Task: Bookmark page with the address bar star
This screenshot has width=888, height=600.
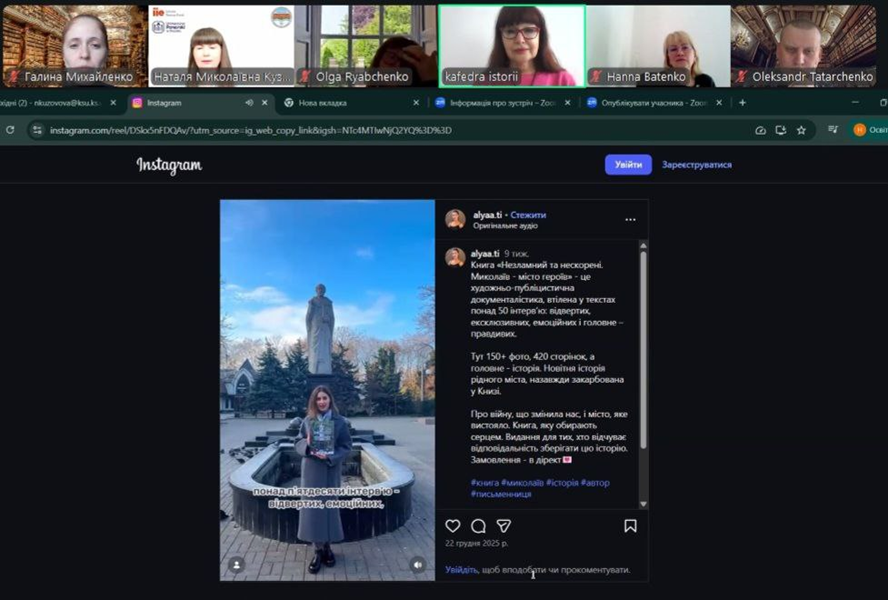Action: click(x=800, y=130)
